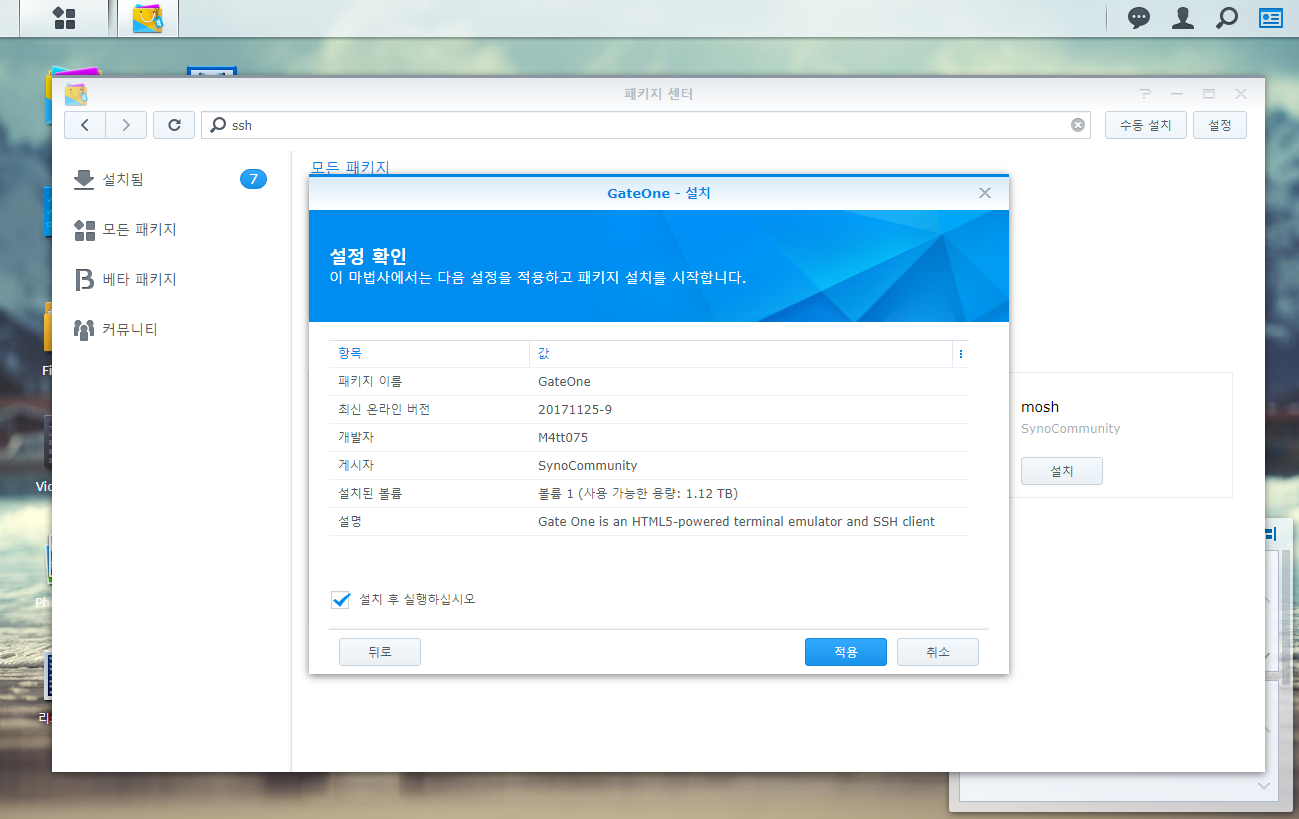Open the desktop search magnifier icon

coord(1227,18)
